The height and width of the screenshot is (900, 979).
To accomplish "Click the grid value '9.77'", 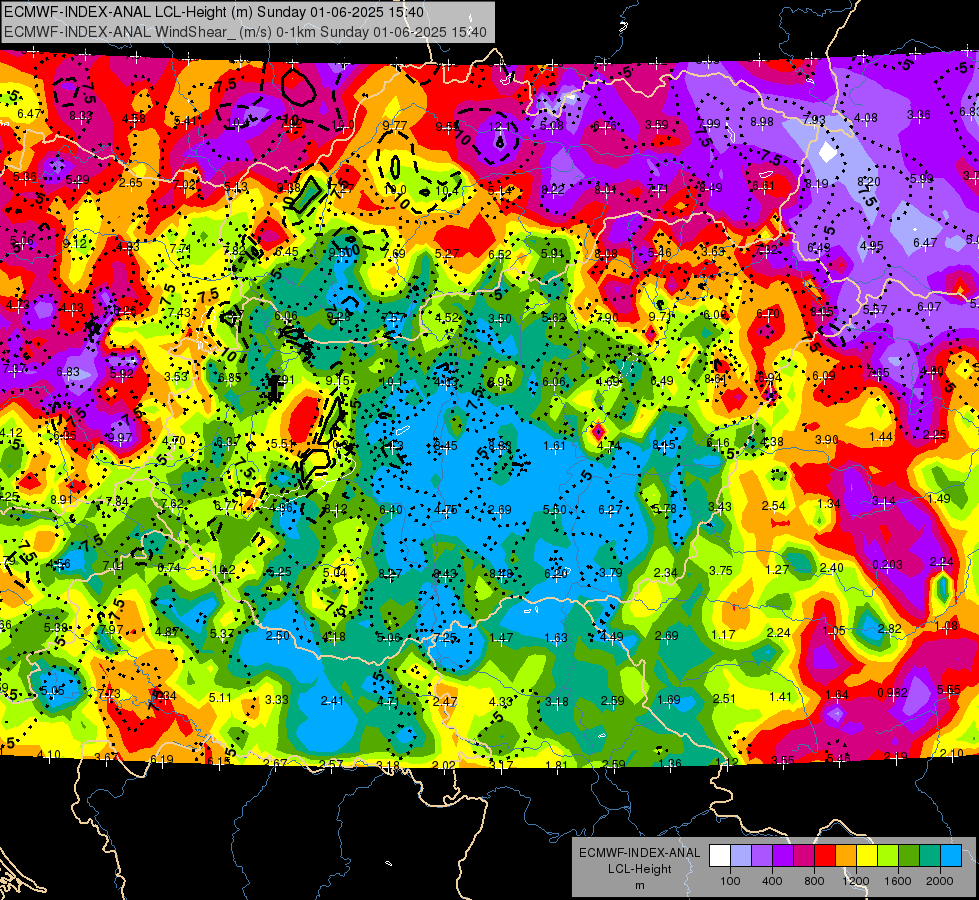I will [x=395, y=126].
